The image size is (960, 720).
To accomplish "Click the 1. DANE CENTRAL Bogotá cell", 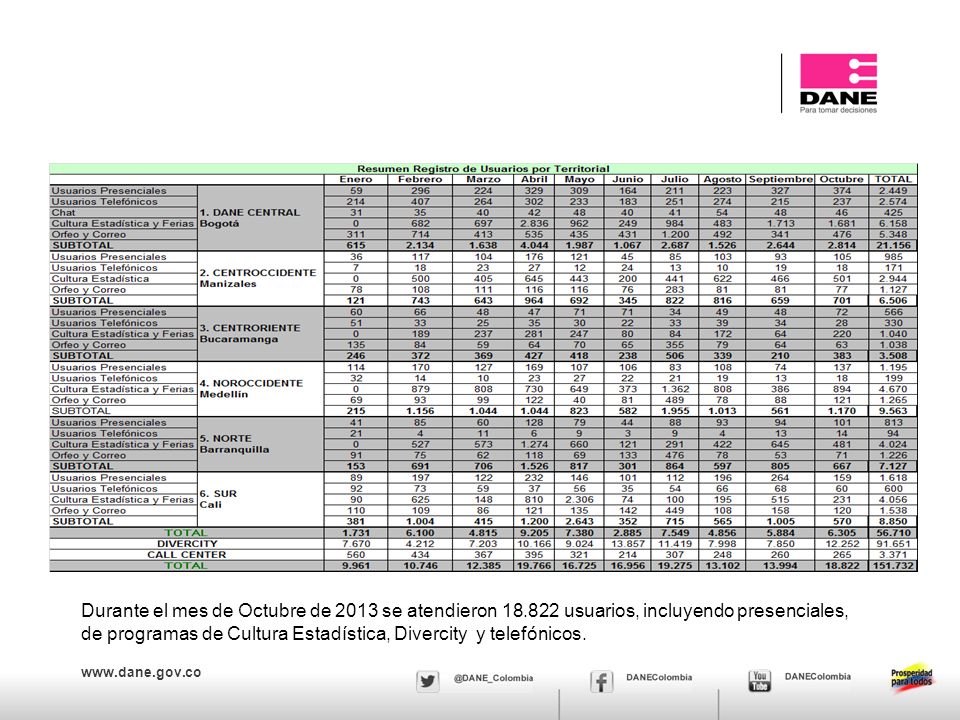I will pyautogui.click(x=260, y=218).
